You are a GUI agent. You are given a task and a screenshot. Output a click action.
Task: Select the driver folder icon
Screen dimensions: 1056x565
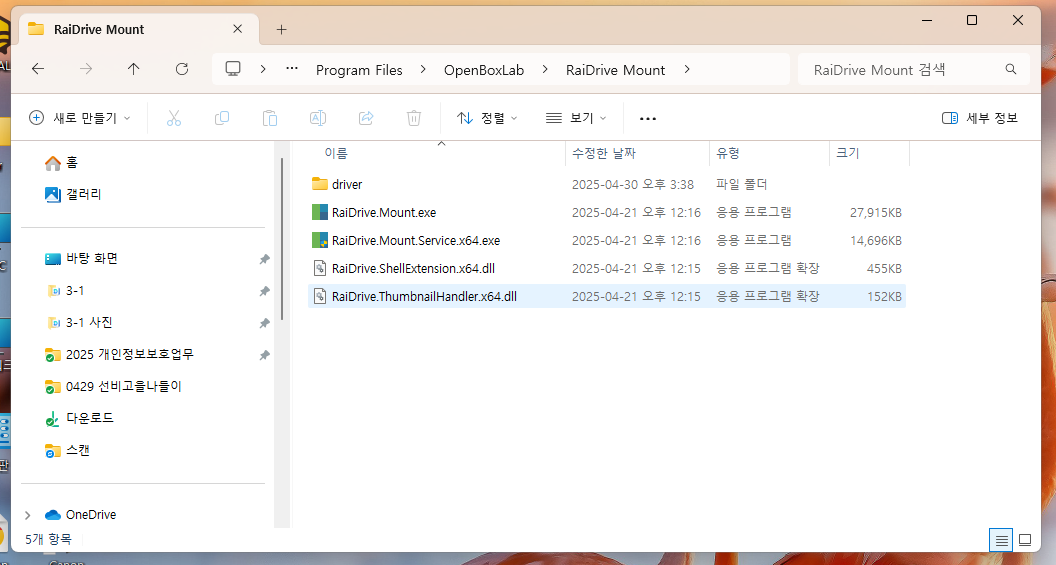pos(320,184)
